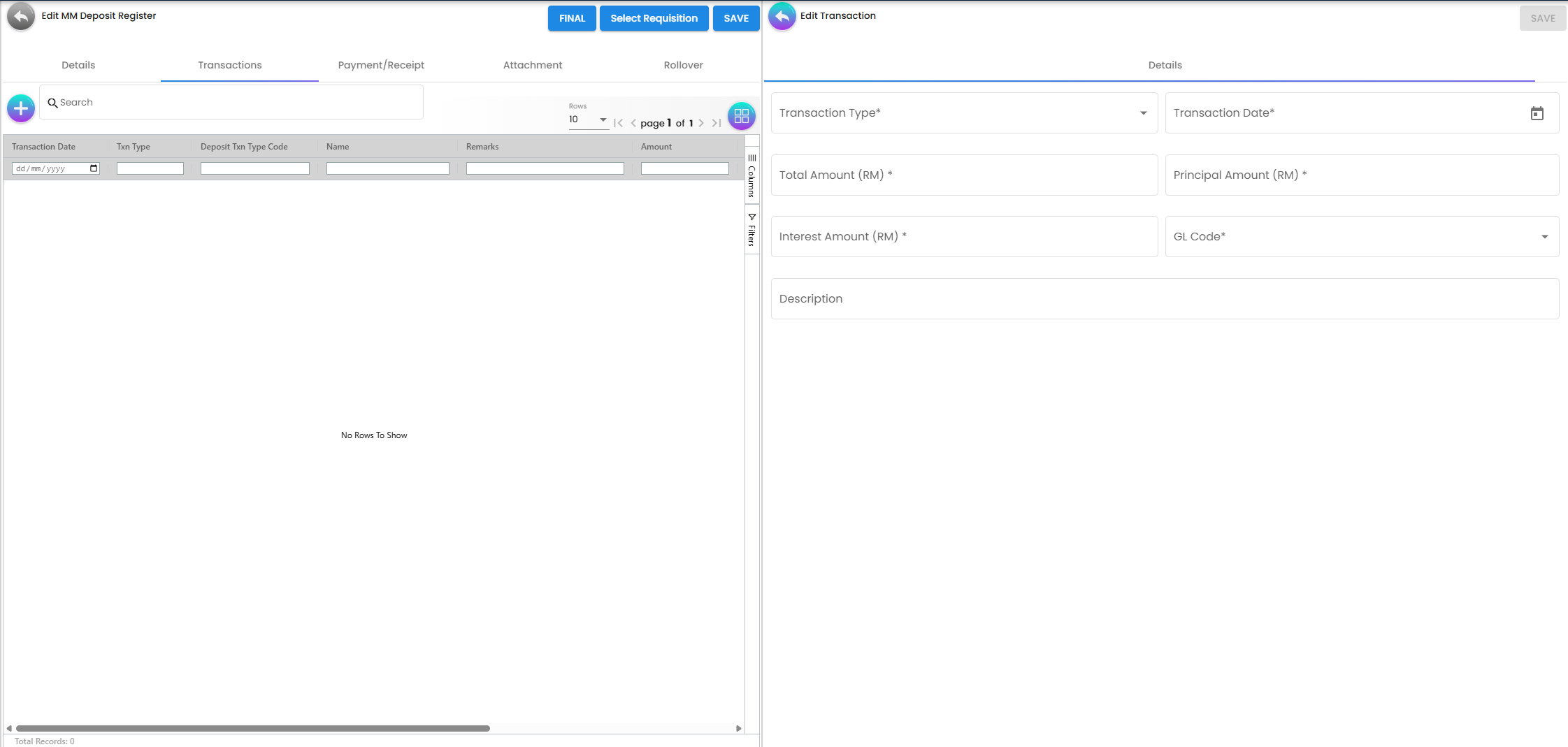Viewport: 1568px width, 747px height.
Task: Go to the first page of the table
Action: coord(618,123)
